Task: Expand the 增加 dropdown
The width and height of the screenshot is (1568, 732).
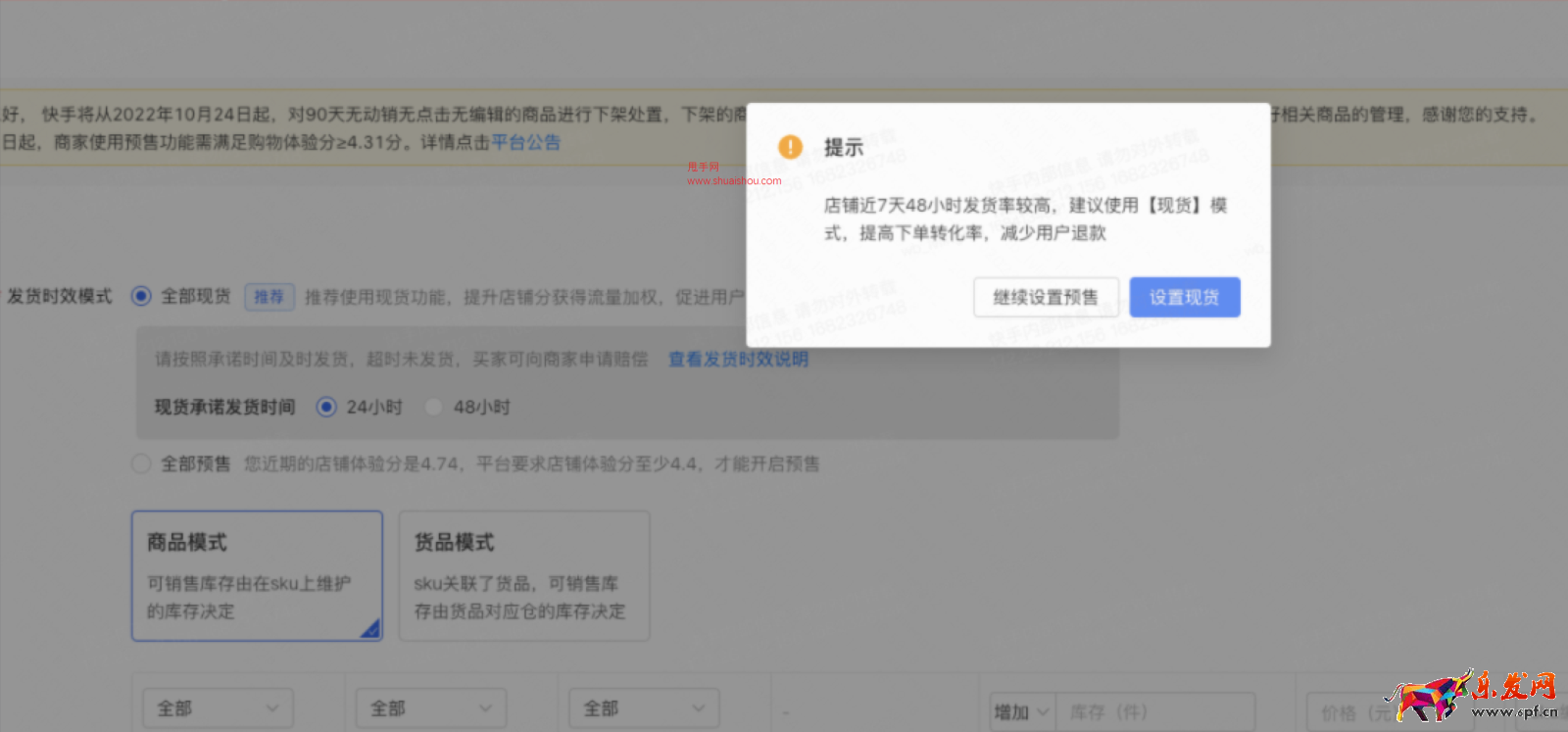Action: [x=1023, y=712]
